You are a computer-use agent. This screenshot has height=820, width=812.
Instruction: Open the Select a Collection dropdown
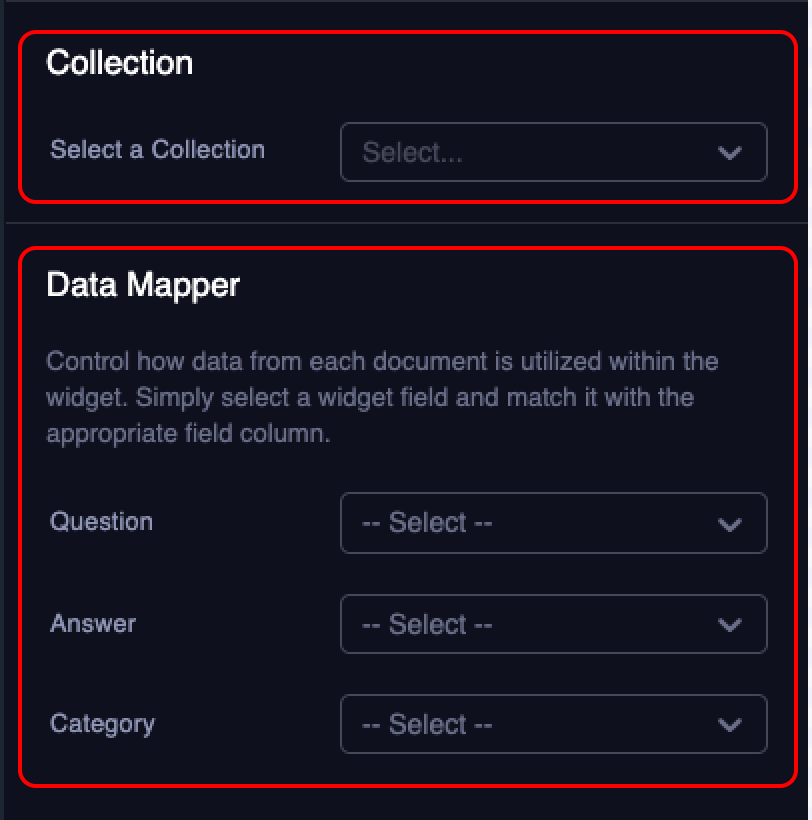[x=553, y=152]
